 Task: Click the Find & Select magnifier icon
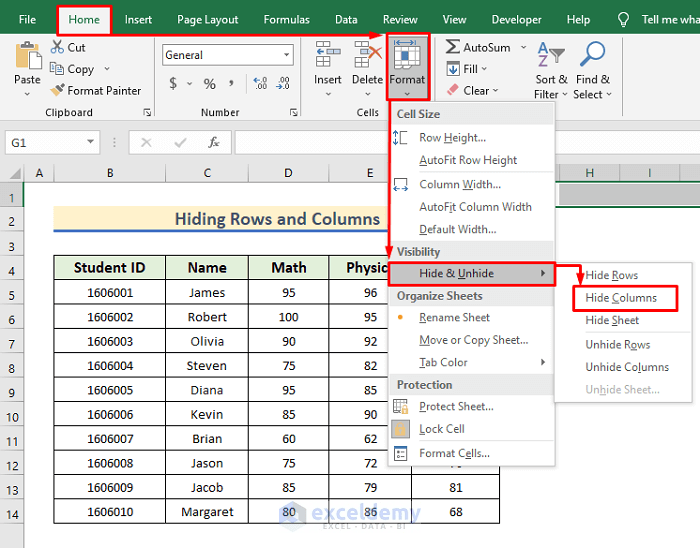592,54
